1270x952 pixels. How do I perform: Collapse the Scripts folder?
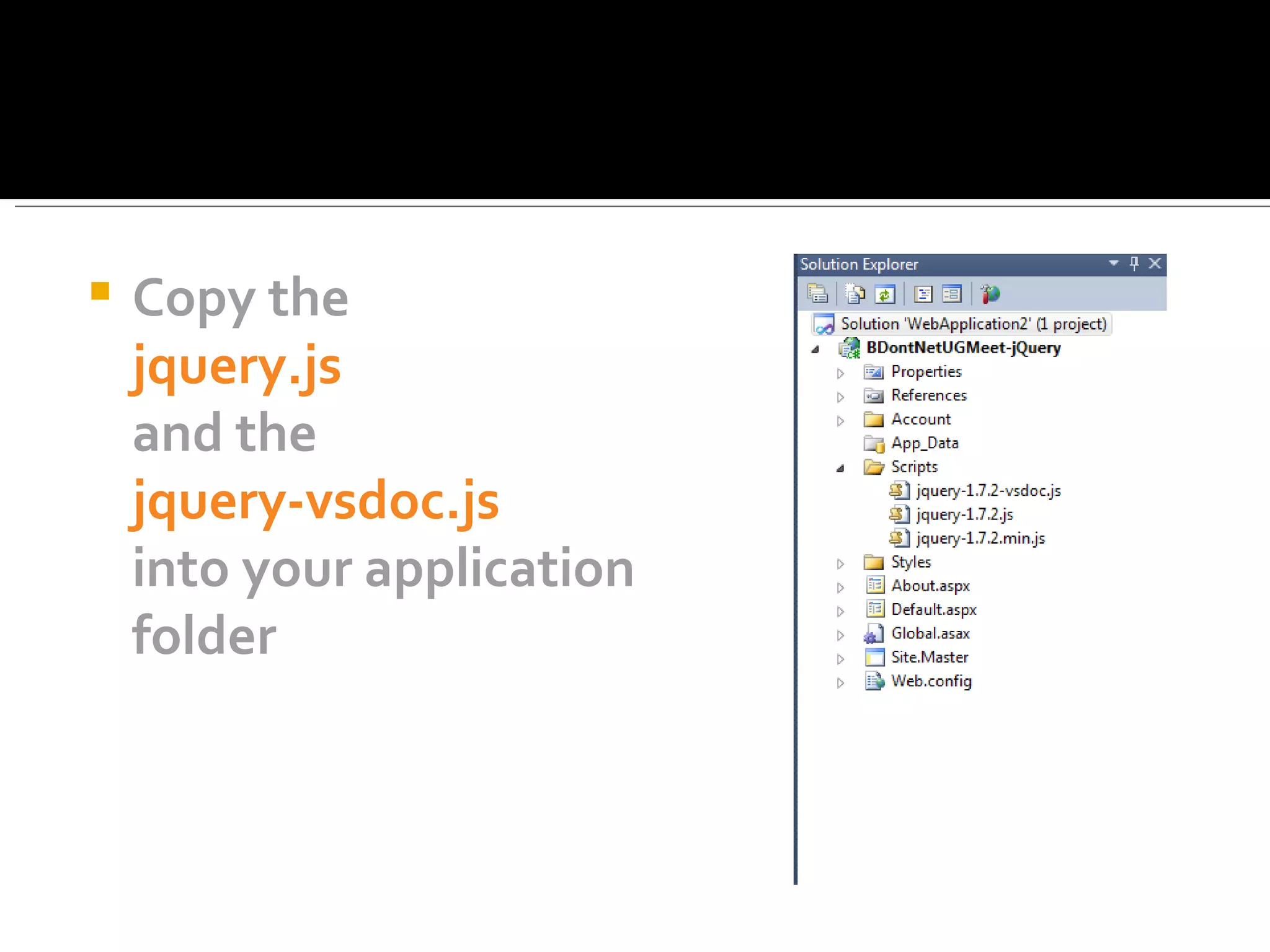(840, 469)
